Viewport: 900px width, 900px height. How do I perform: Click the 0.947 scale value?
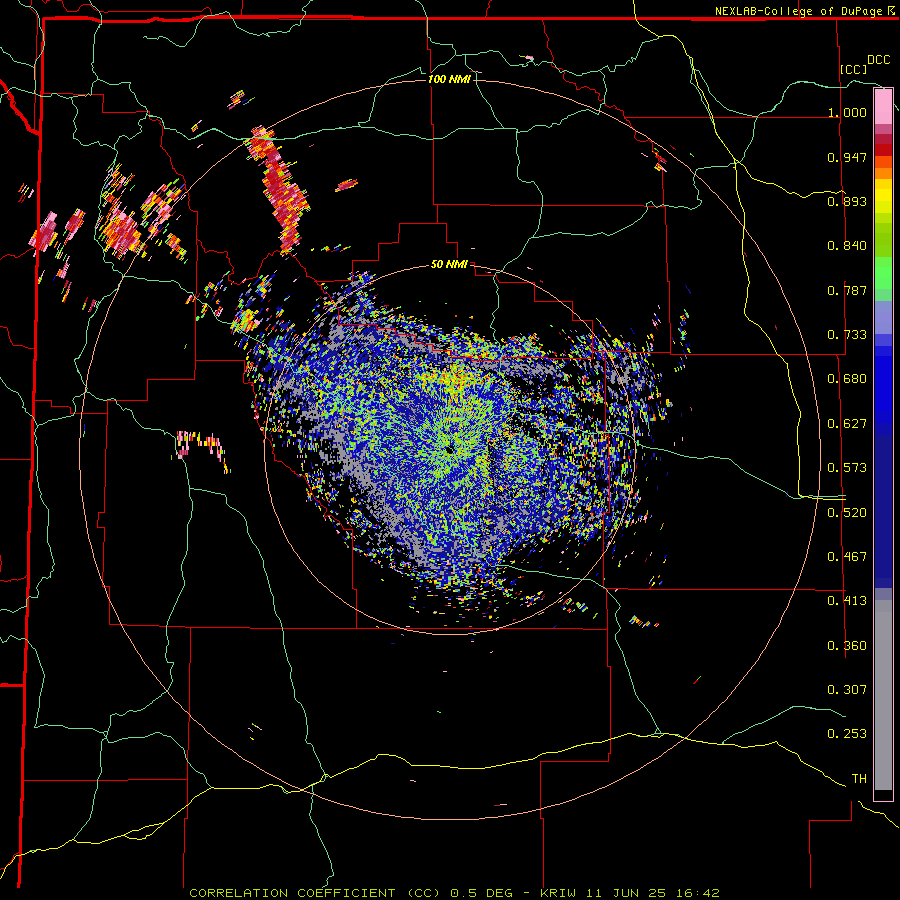point(847,157)
